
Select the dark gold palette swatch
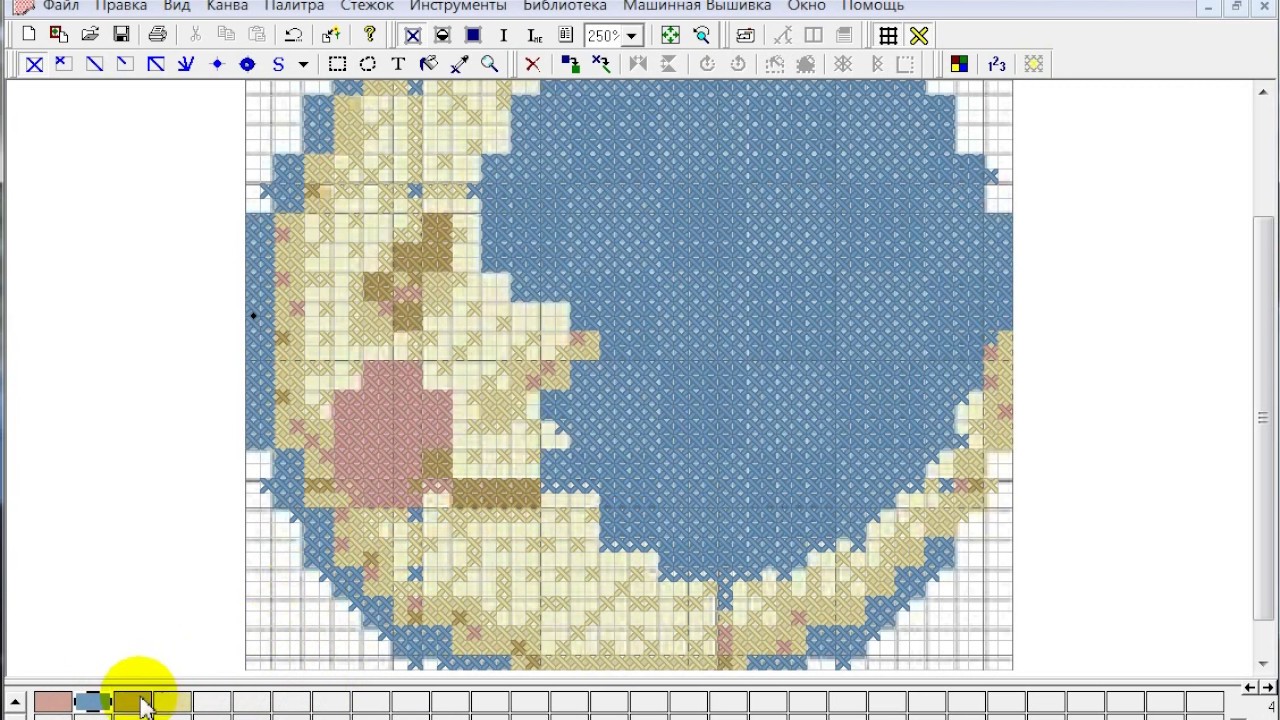132,703
